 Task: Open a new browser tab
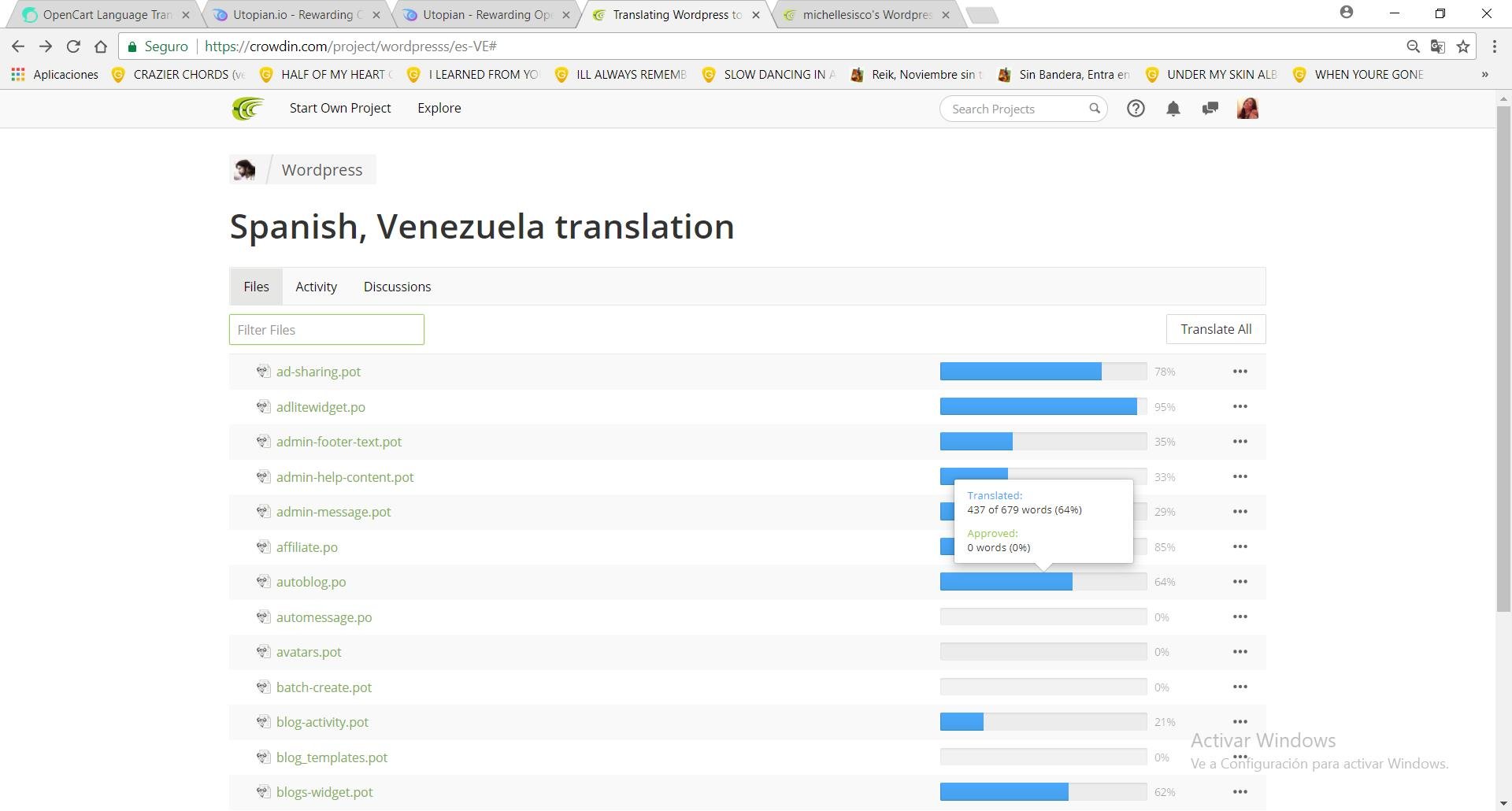click(x=982, y=14)
